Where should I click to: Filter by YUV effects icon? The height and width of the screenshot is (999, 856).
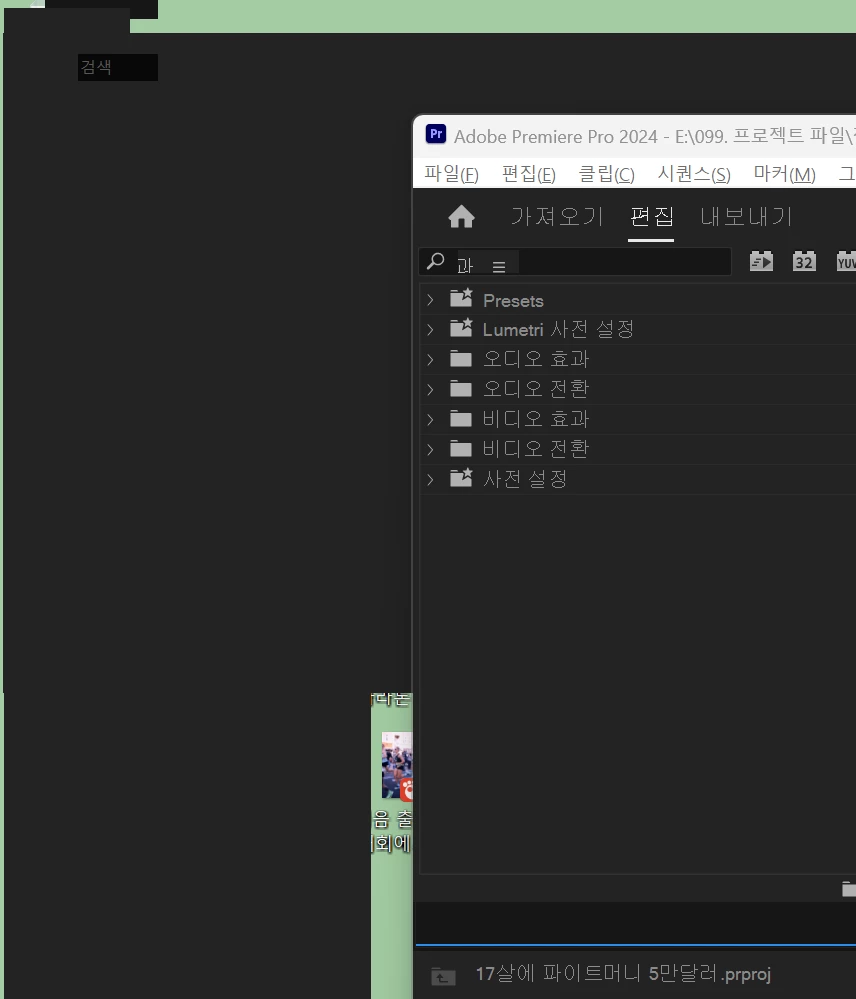point(846,261)
